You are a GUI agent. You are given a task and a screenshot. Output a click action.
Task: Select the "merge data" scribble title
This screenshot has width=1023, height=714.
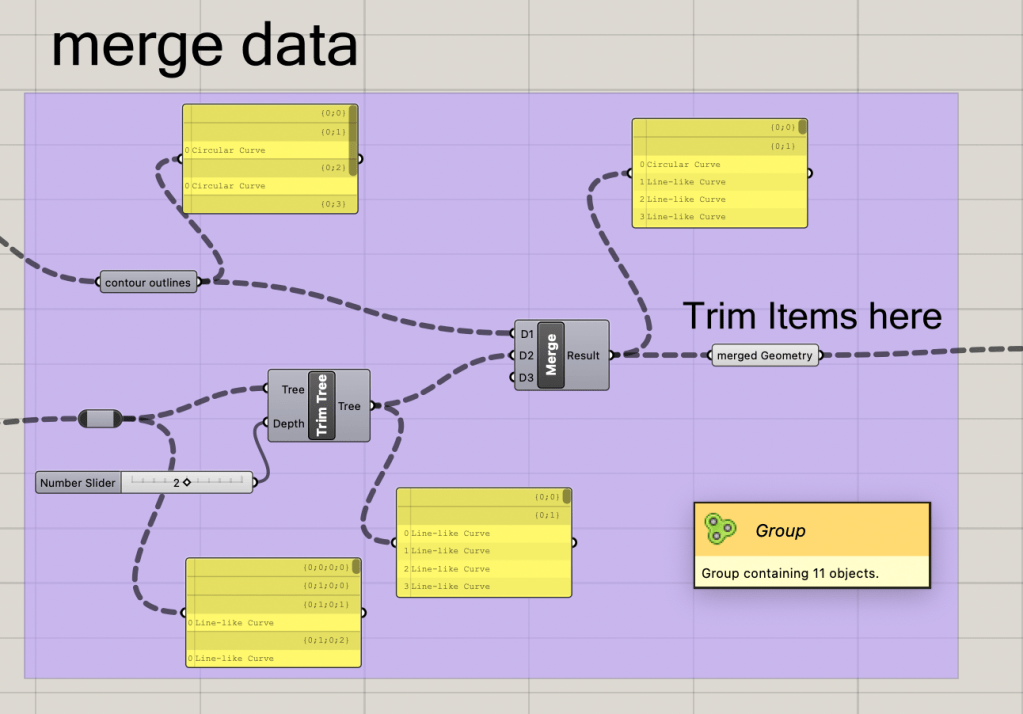(x=204, y=45)
